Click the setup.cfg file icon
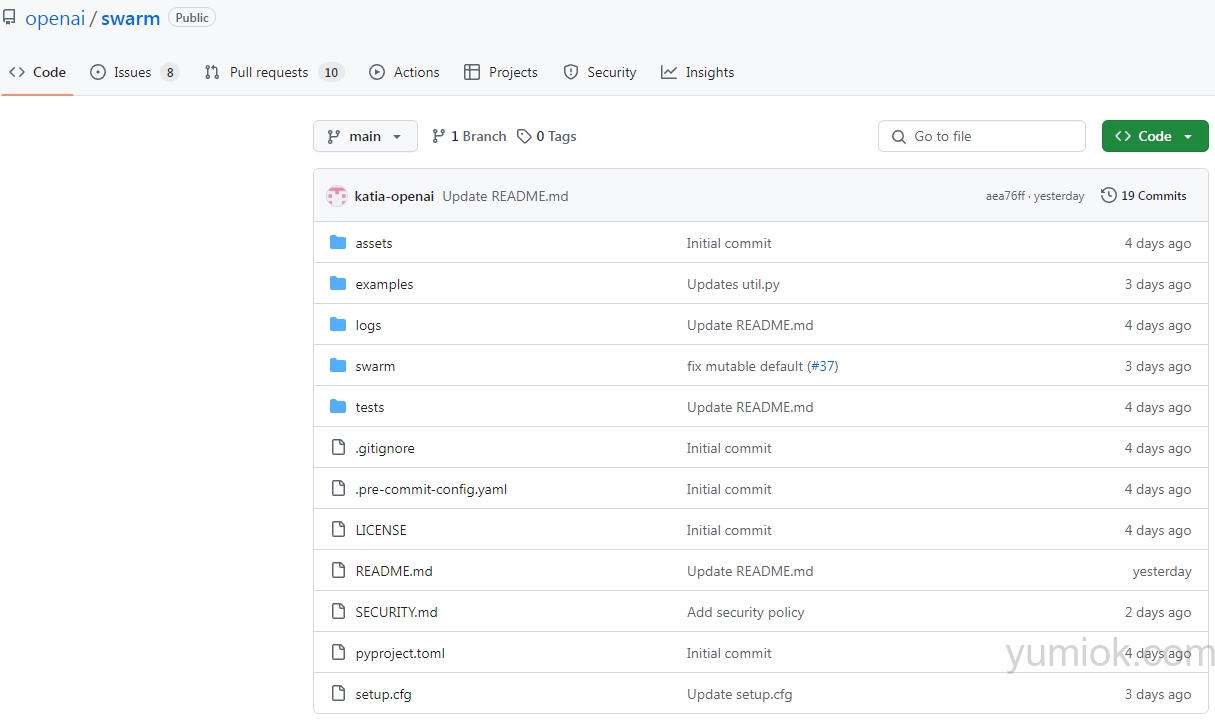 click(338, 694)
